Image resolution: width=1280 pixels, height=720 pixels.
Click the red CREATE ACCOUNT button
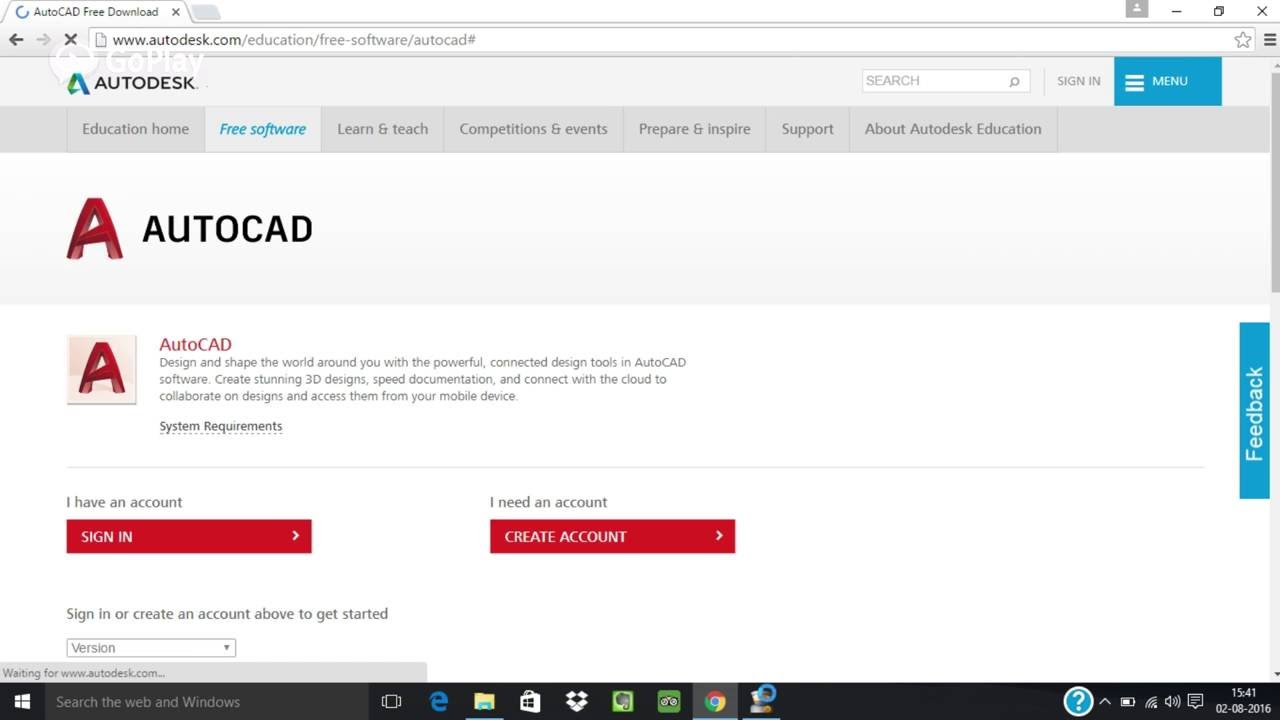pos(612,536)
